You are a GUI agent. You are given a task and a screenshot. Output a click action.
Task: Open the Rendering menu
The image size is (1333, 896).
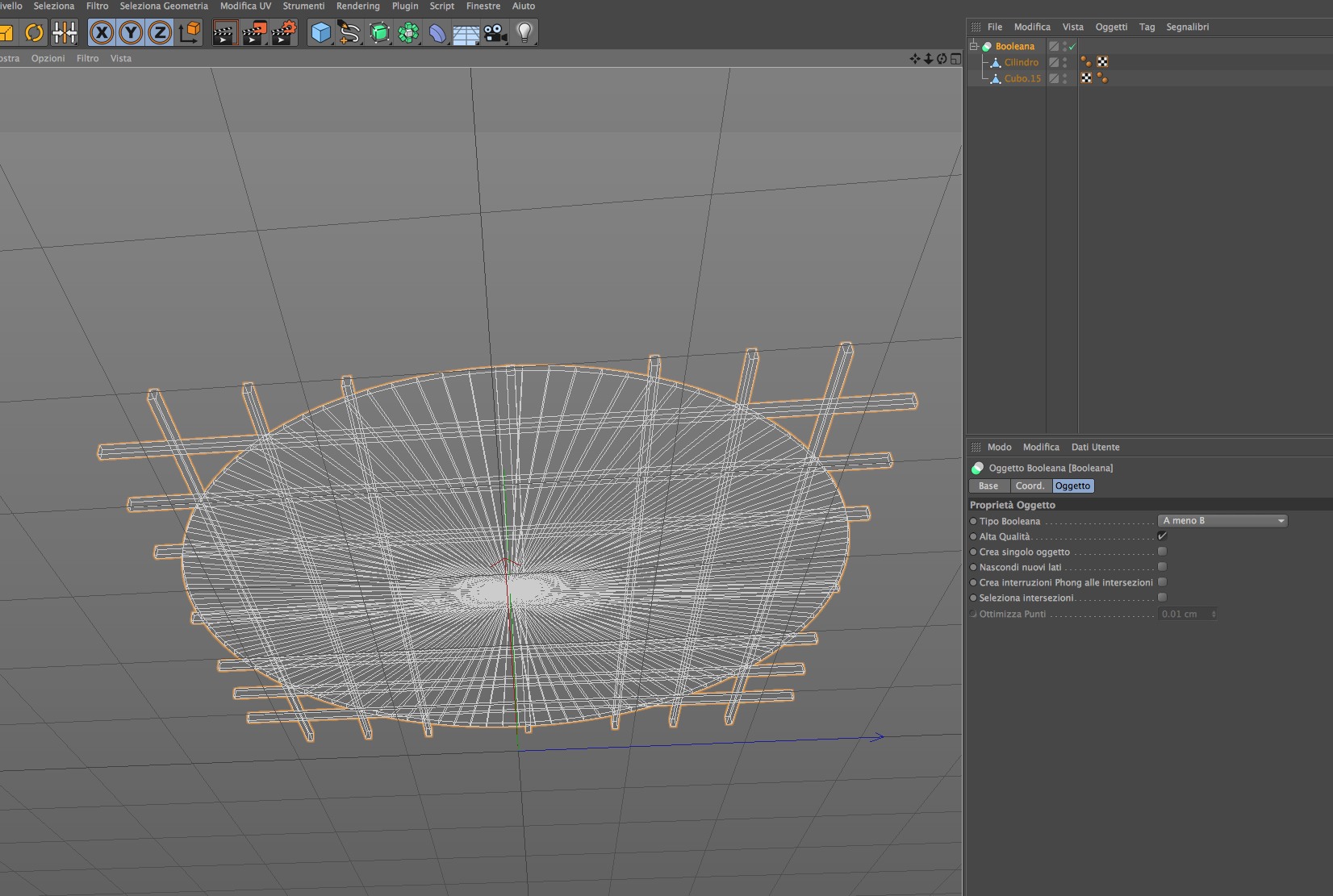click(357, 6)
